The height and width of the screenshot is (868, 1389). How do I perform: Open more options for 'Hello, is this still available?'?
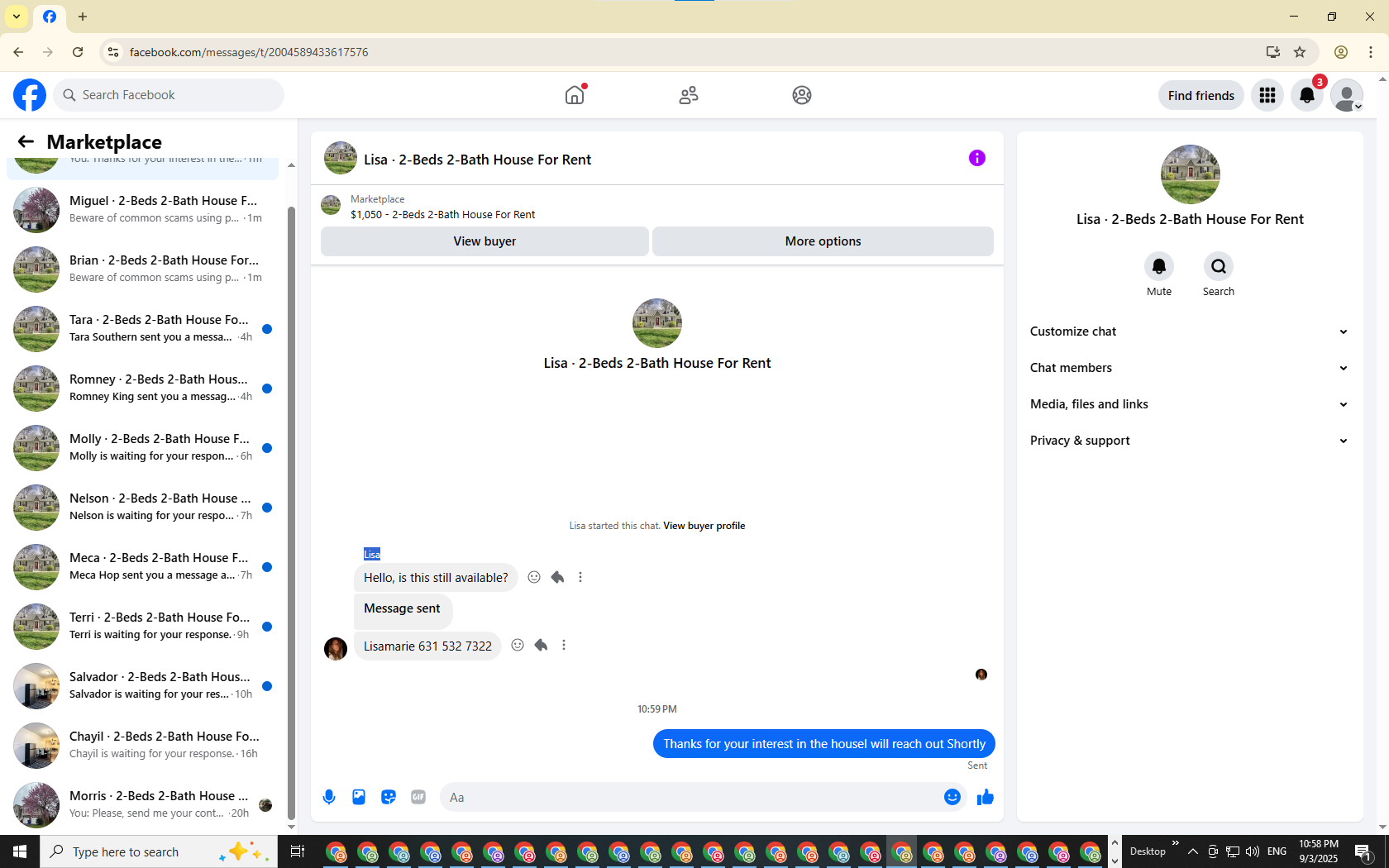580,577
